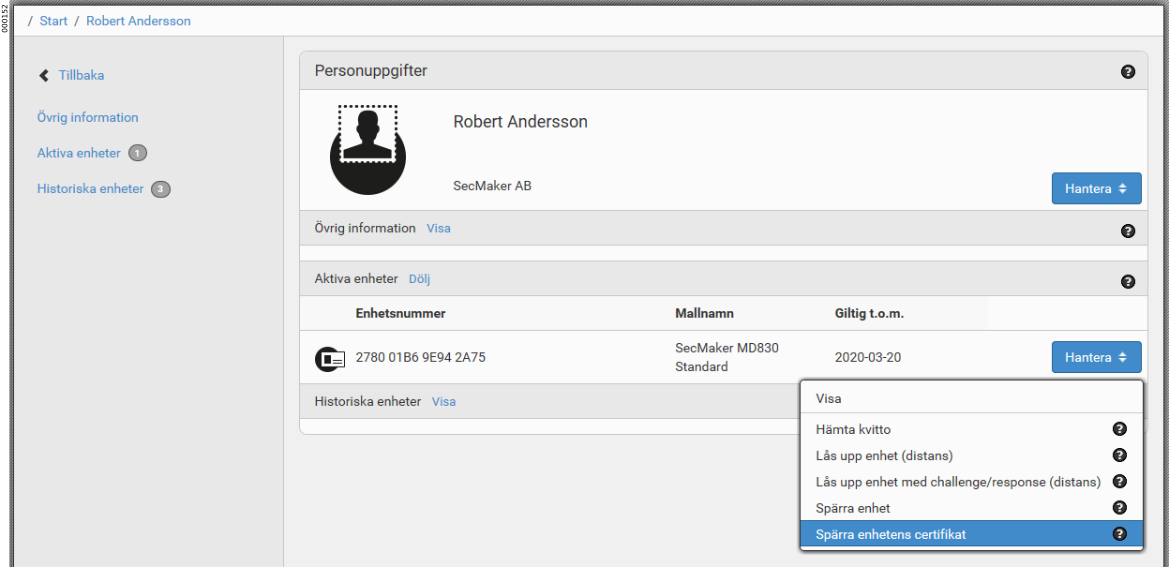Click the help icon beside Övrig information section
This screenshot has width=1169, height=567.
[1128, 231]
